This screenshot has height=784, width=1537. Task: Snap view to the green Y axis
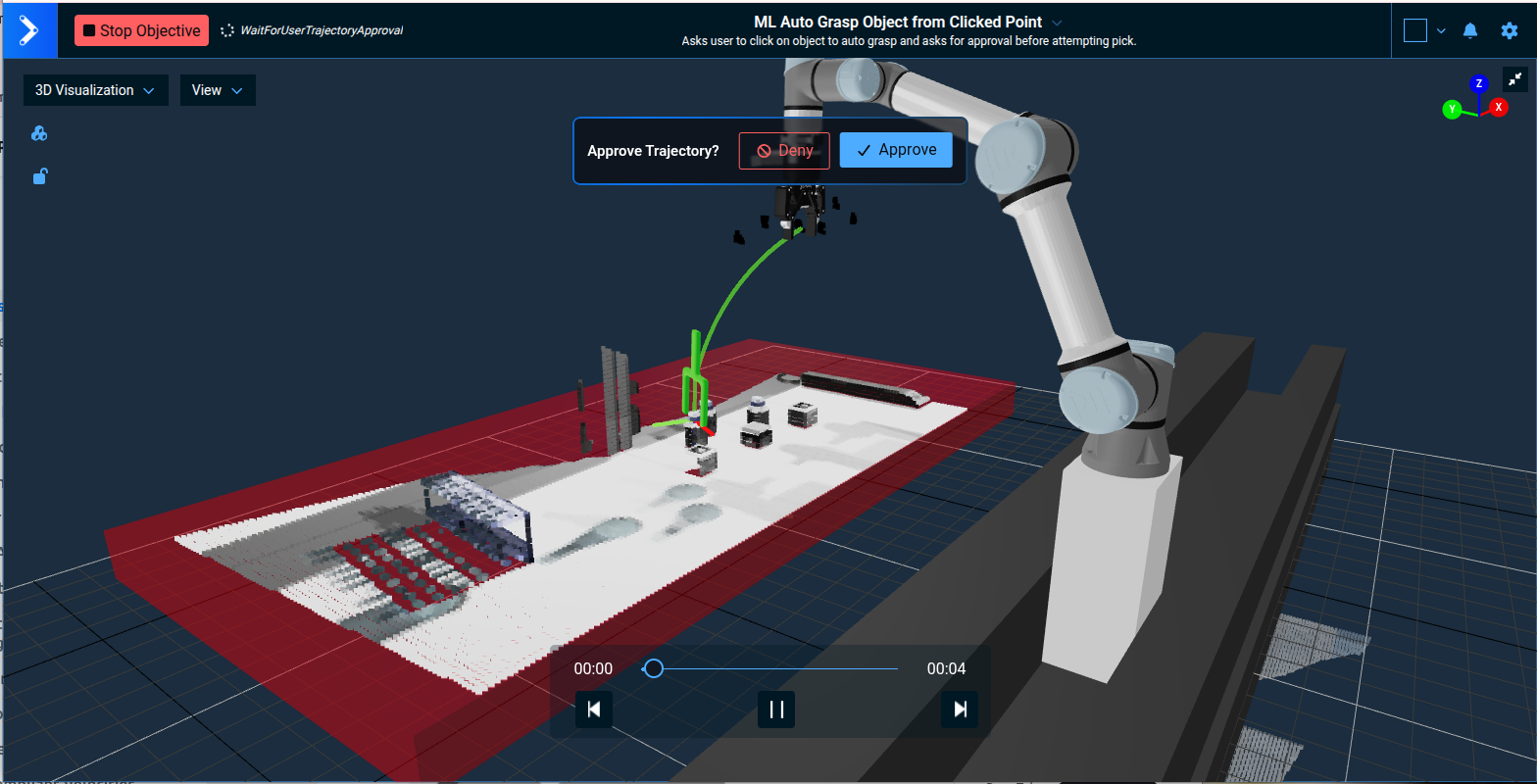pos(1451,109)
